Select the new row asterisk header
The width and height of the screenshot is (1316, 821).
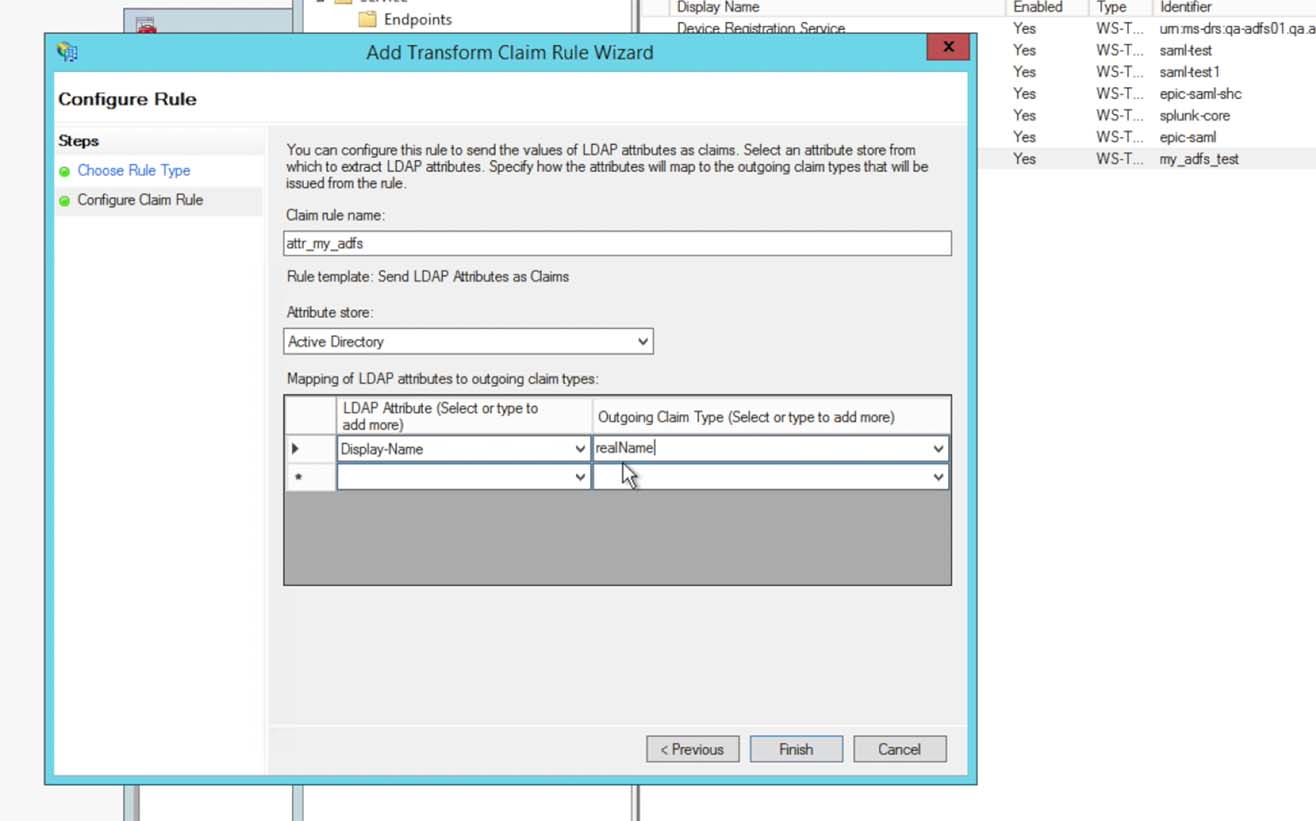coord(297,478)
